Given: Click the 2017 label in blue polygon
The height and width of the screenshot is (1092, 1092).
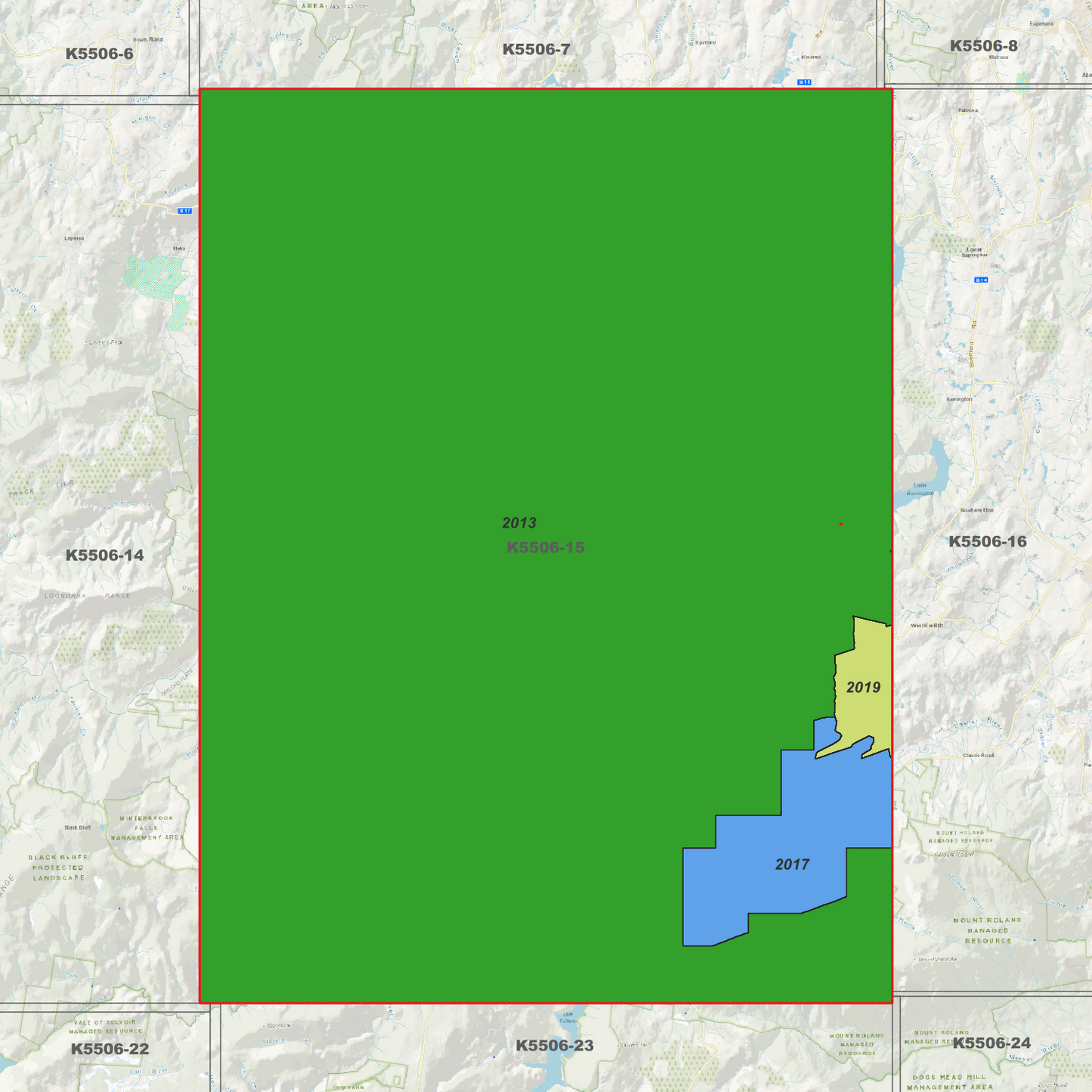Looking at the screenshot, I should tap(792, 864).
